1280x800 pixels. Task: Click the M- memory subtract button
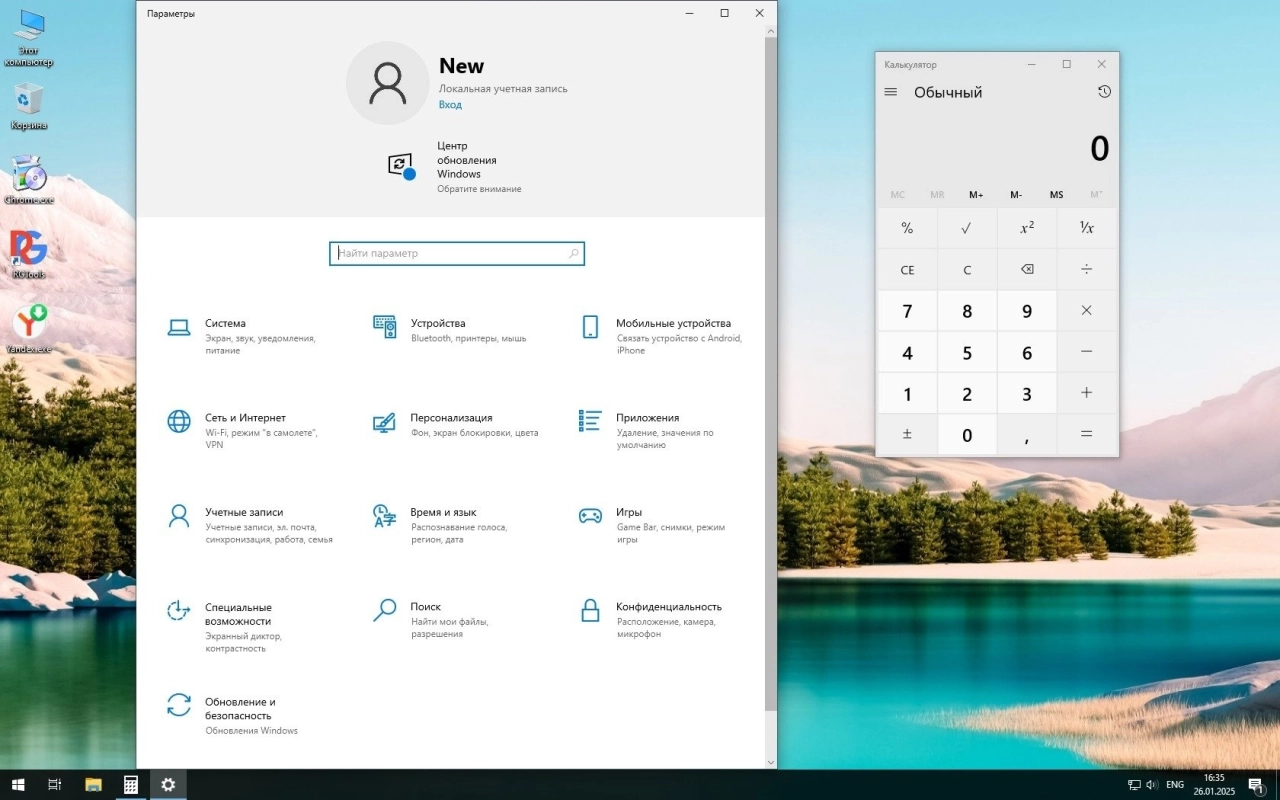pos(1016,195)
